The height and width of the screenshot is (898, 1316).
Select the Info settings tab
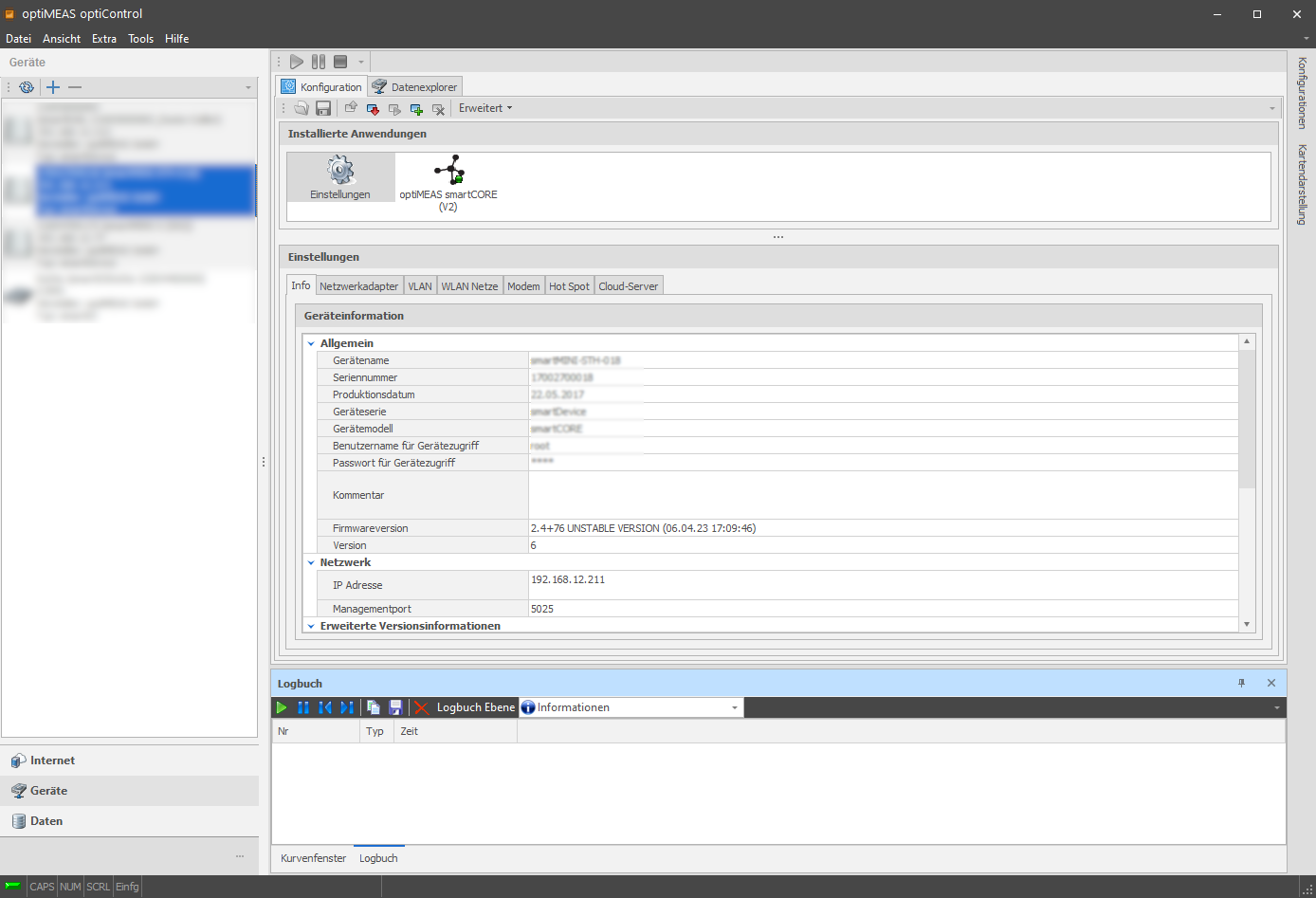(301, 285)
